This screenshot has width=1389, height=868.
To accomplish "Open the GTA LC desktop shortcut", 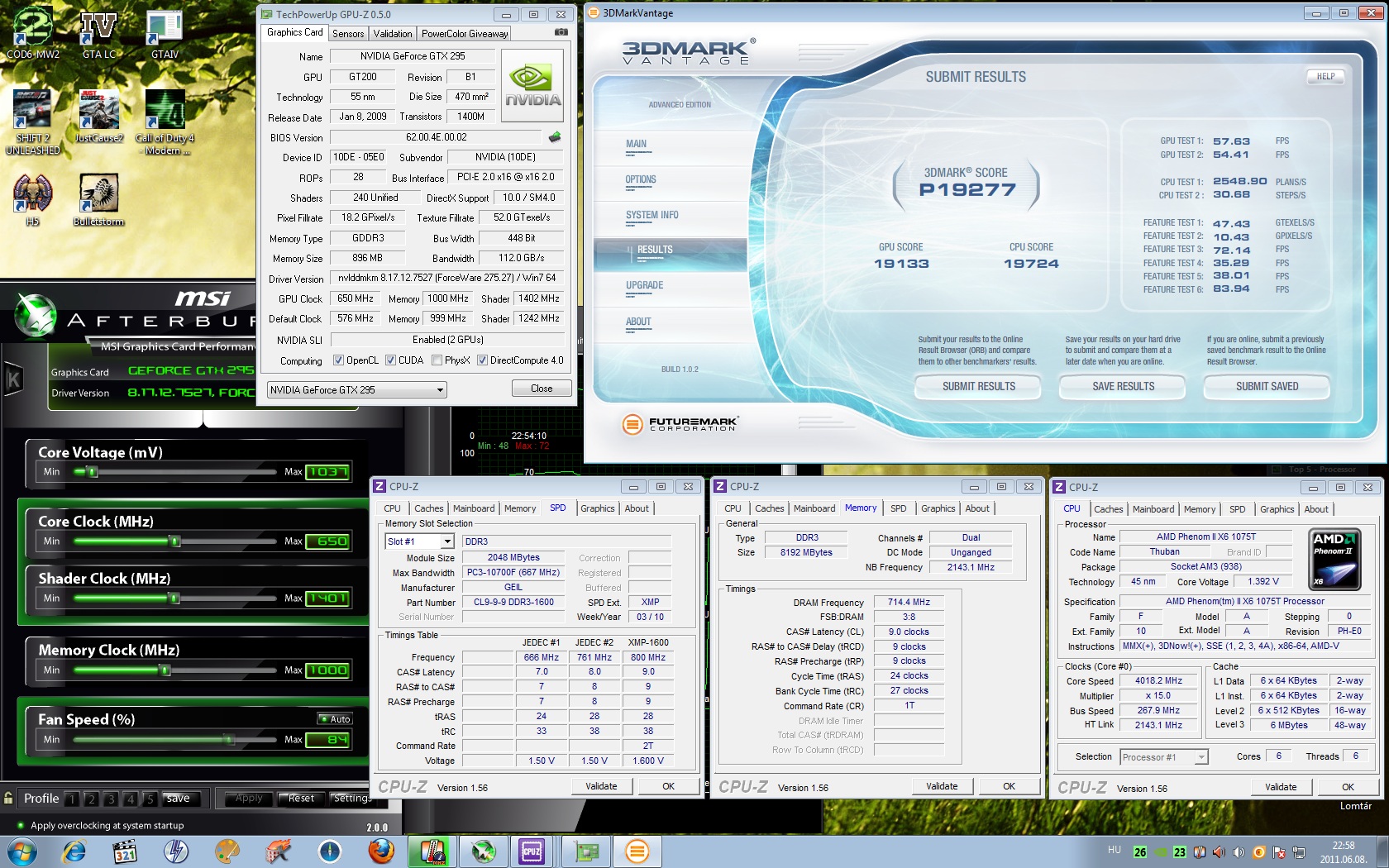I will (x=99, y=33).
